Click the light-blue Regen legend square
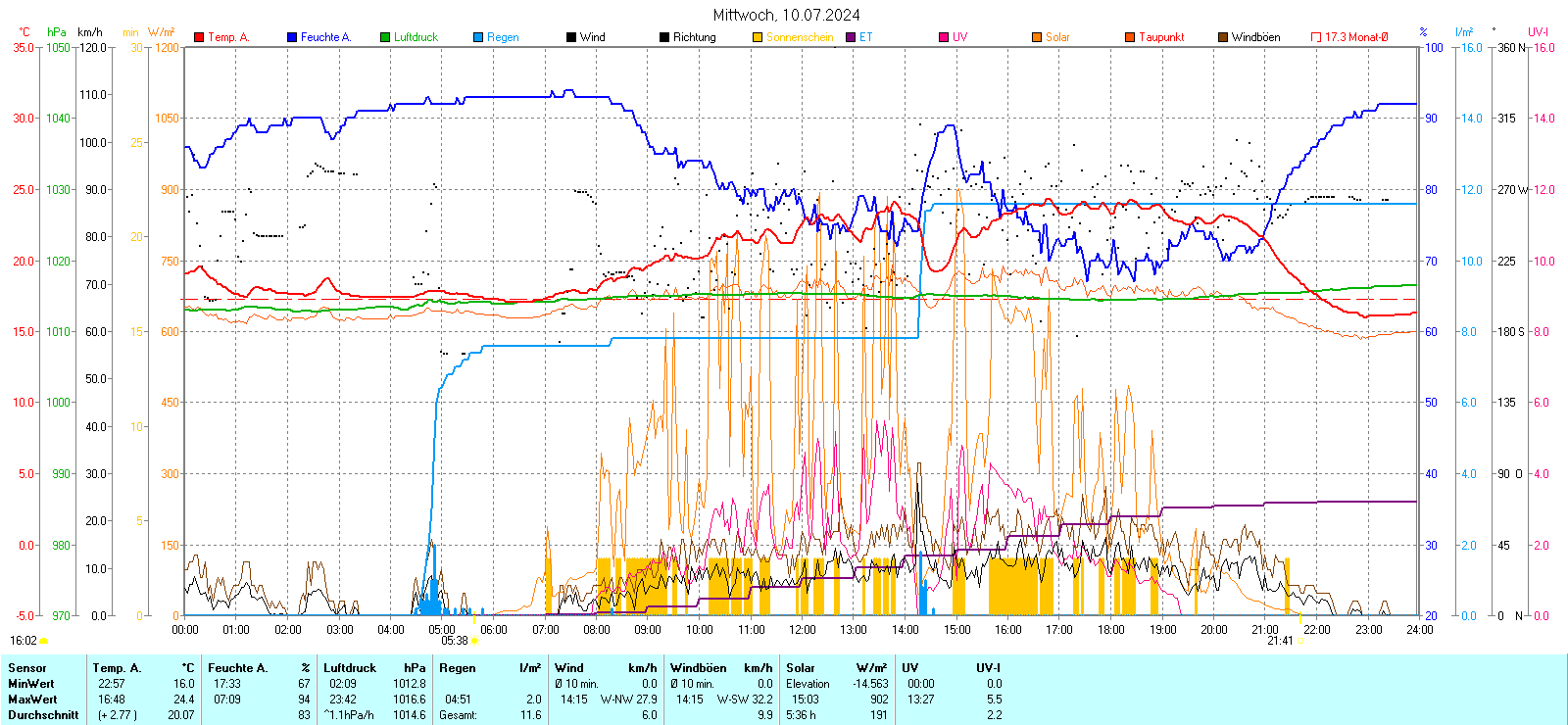Viewport: 1568px width, 725px height. point(478,37)
